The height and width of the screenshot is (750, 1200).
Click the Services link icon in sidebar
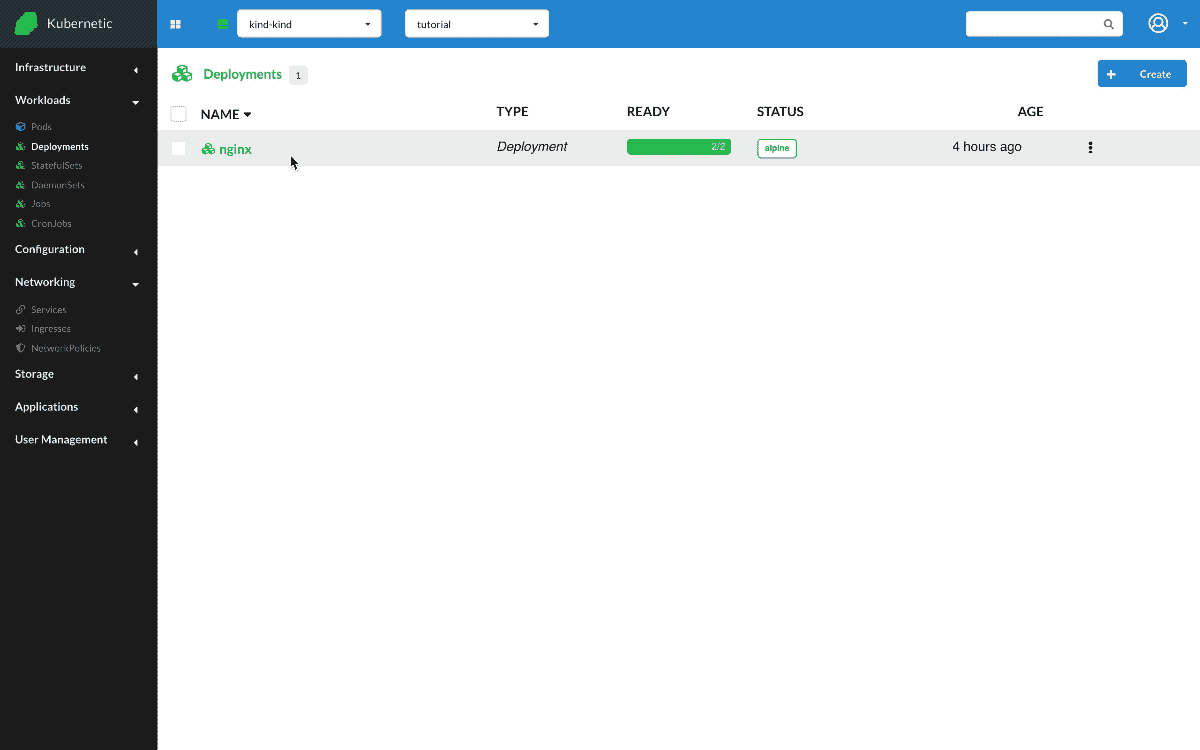point(21,310)
